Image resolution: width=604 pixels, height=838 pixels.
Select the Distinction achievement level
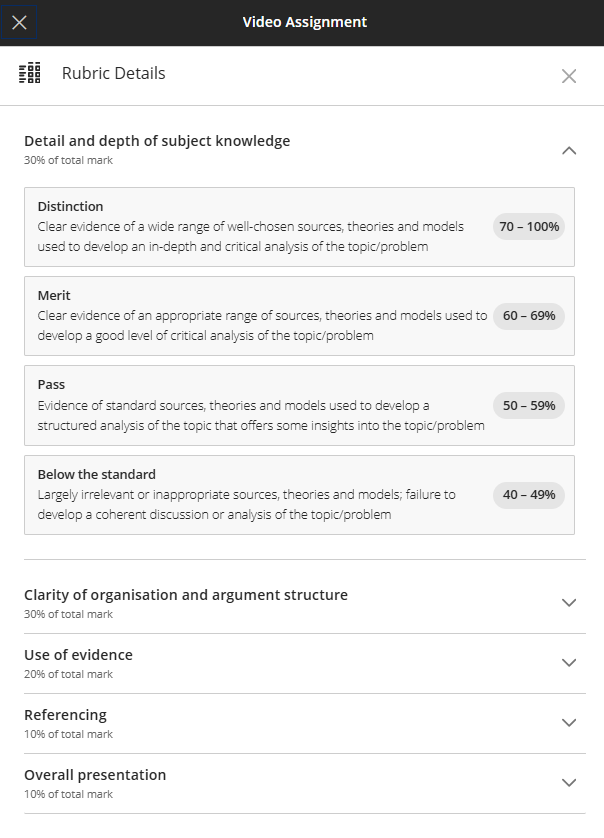click(299, 227)
